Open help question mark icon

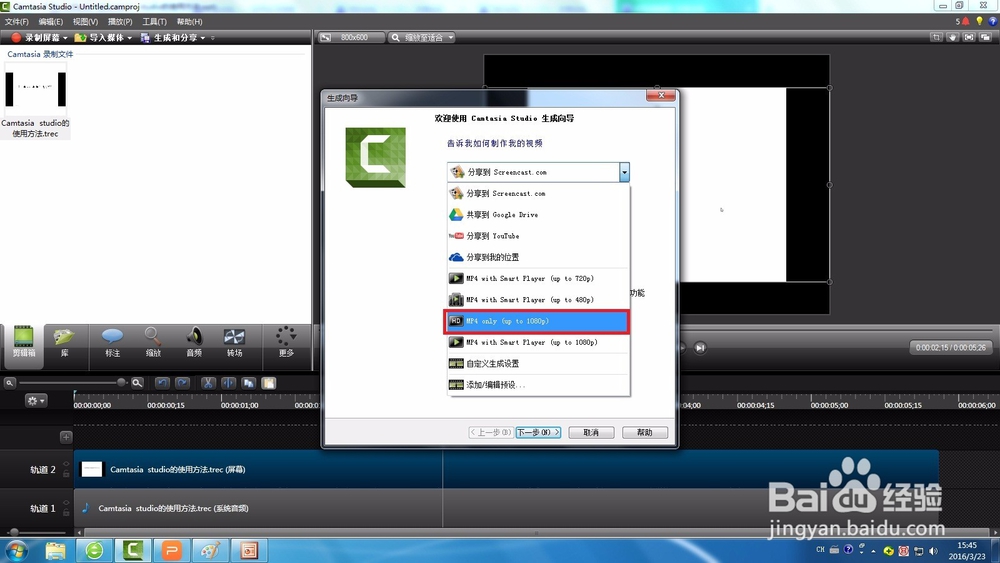click(993, 21)
